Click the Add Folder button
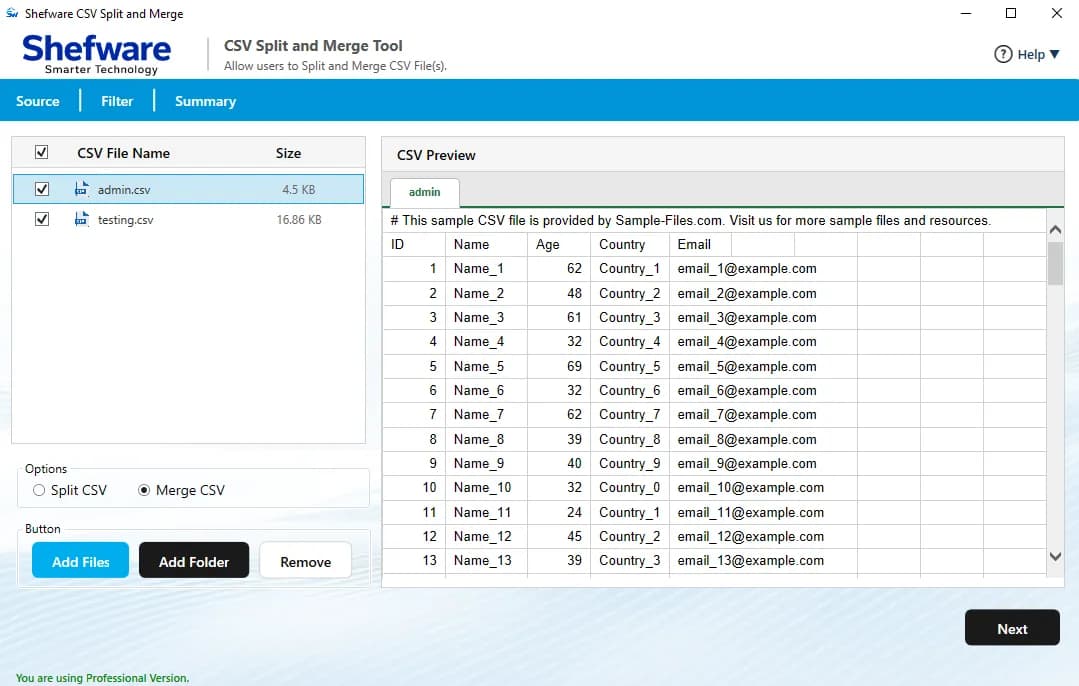Image resolution: width=1079 pixels, height=686 pixels. 194,560
